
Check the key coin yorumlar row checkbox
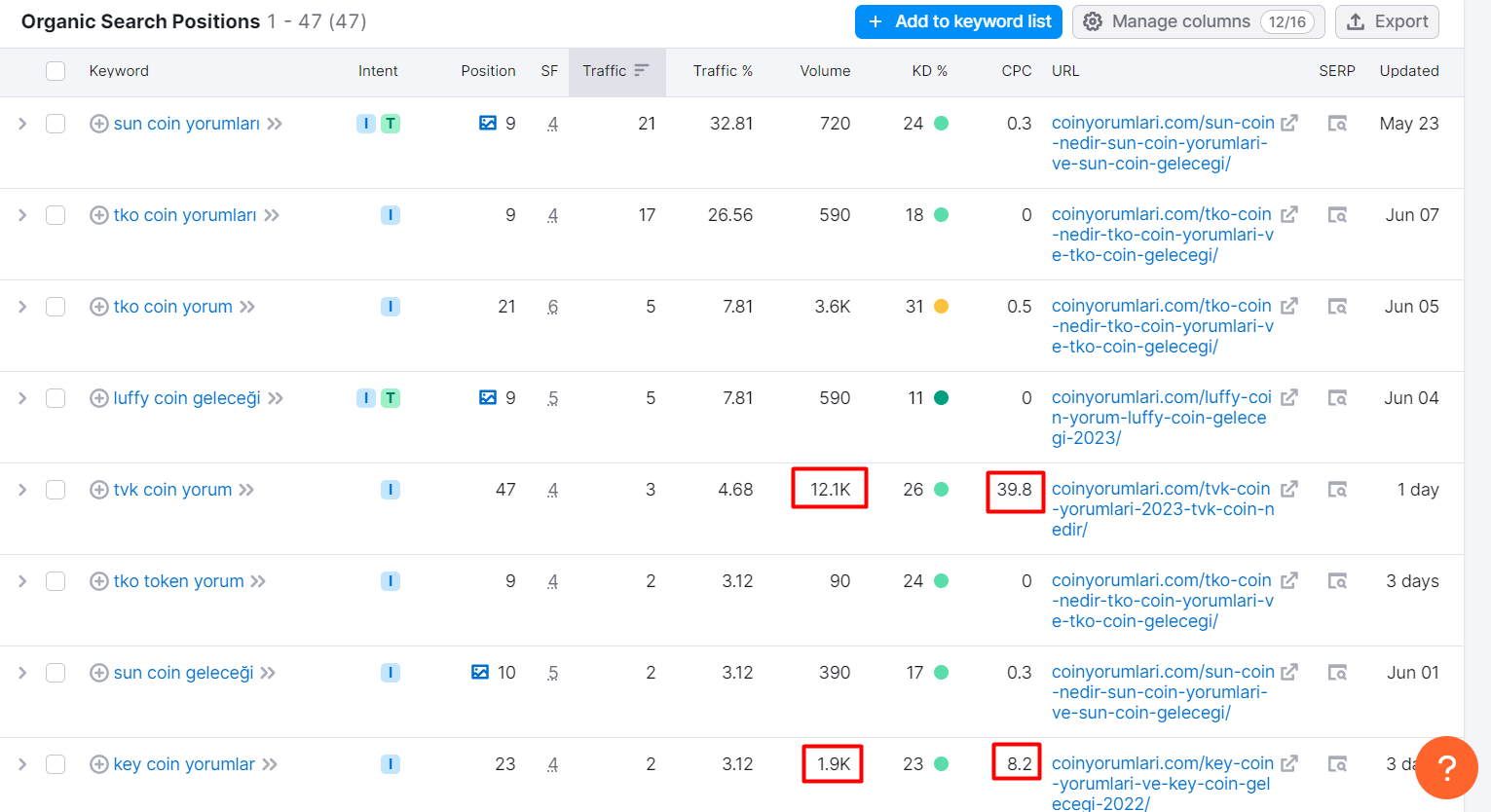(x=56, y=764)
